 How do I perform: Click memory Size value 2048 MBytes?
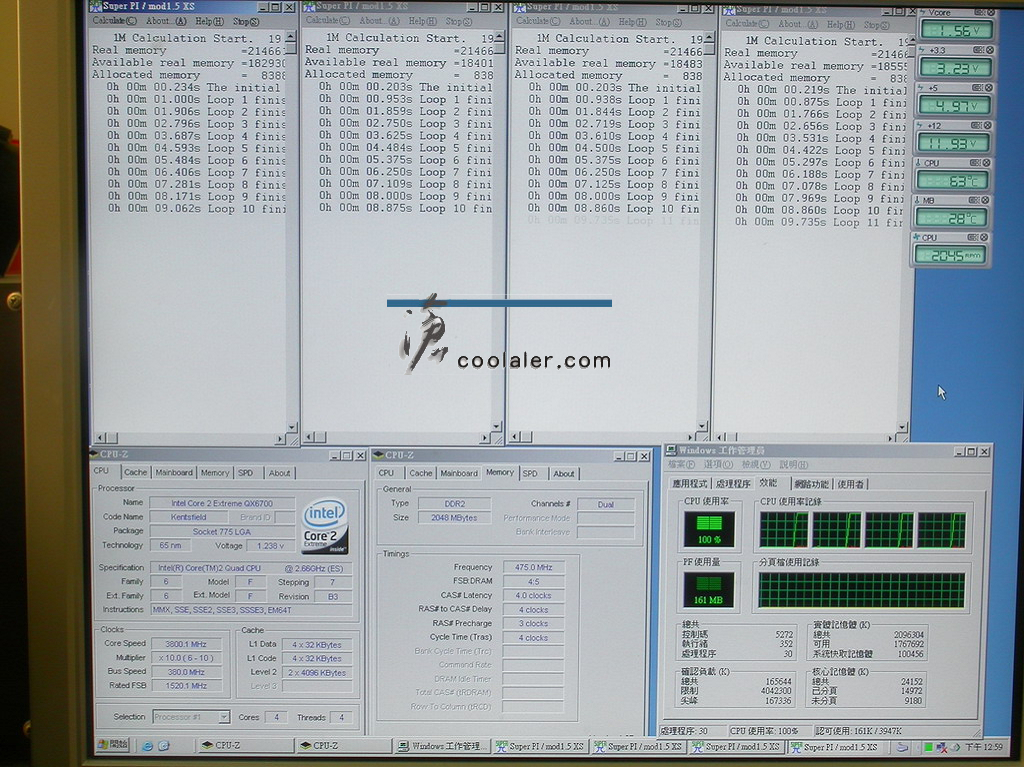click(x=454, y=517)
